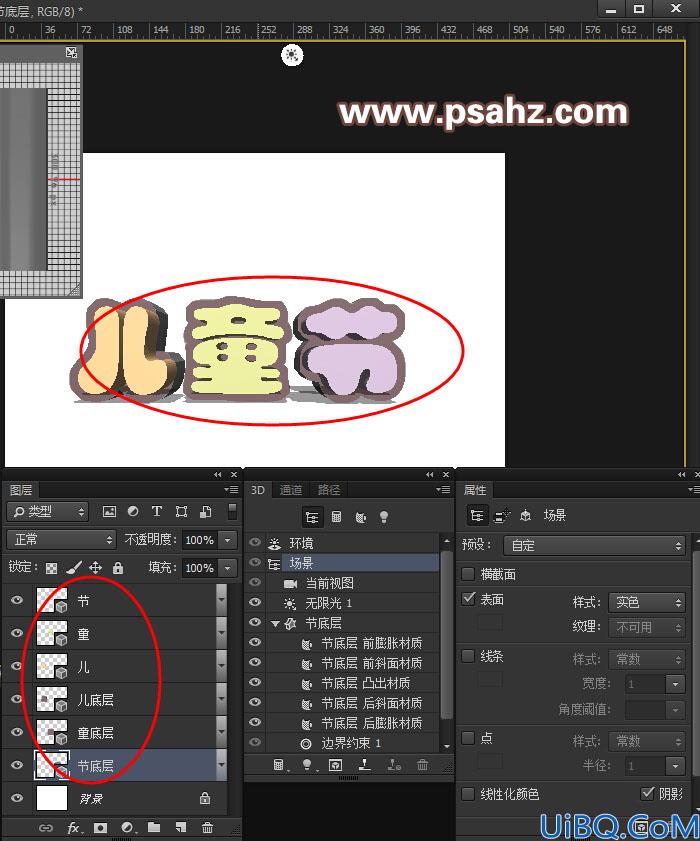Add layer mask icon
Viewport: 700px width, 841px height.
[100, 828]
